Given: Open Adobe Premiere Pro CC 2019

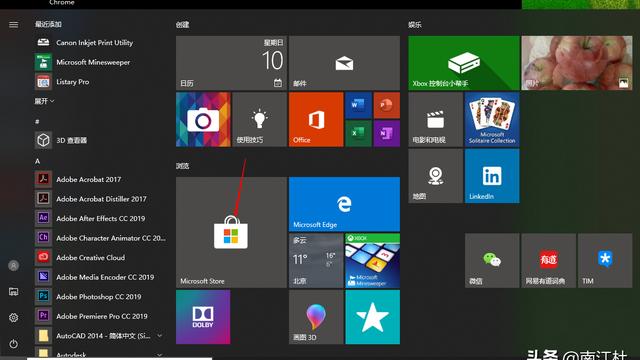Looking at the screenshot, I should coord(100,316).
